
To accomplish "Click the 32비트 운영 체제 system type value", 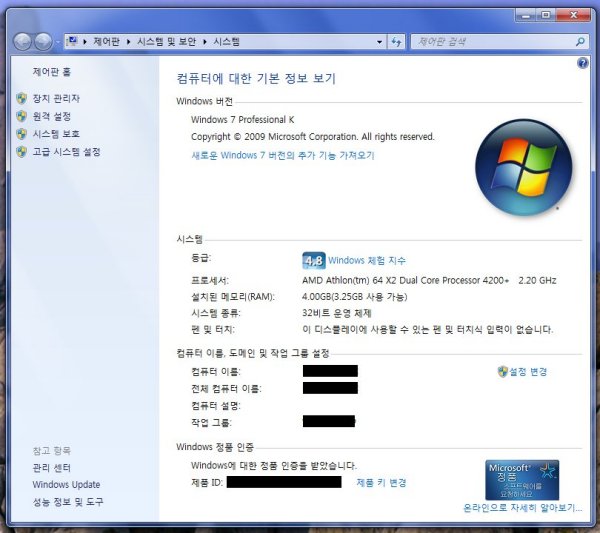I will [x=337, y=313].
